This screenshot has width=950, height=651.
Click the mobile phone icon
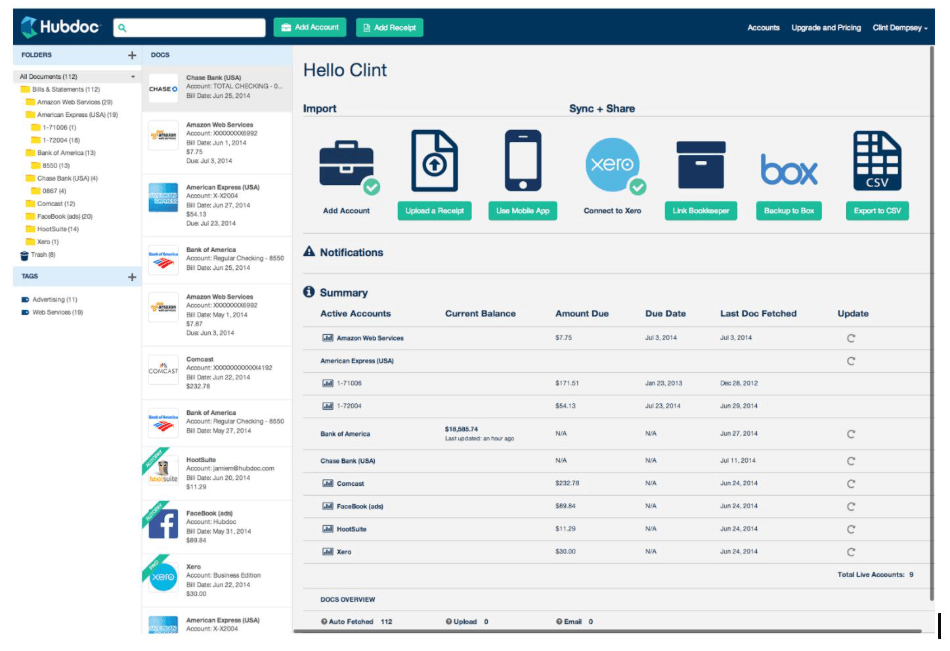point(523,160)
